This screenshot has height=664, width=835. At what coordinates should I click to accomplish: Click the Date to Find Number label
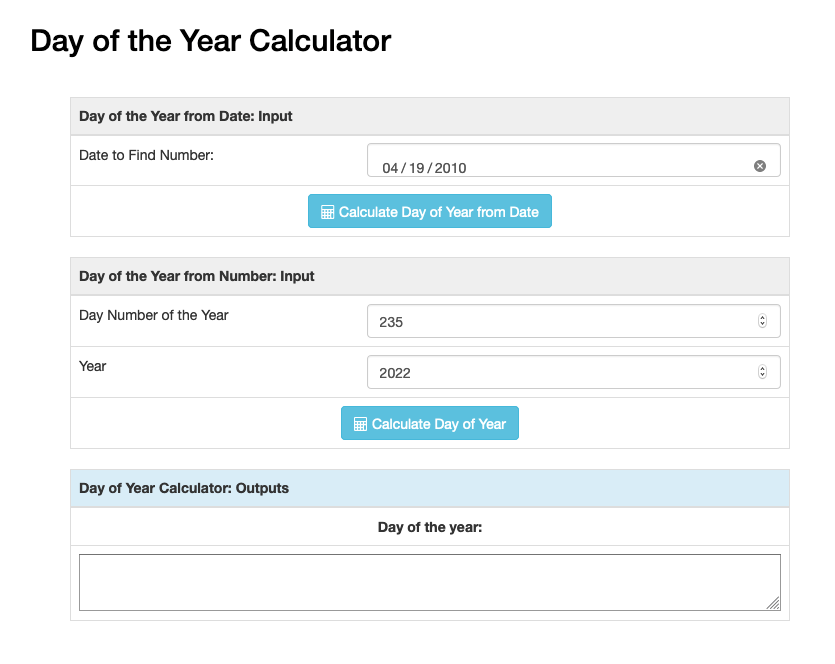click(146, 155)
